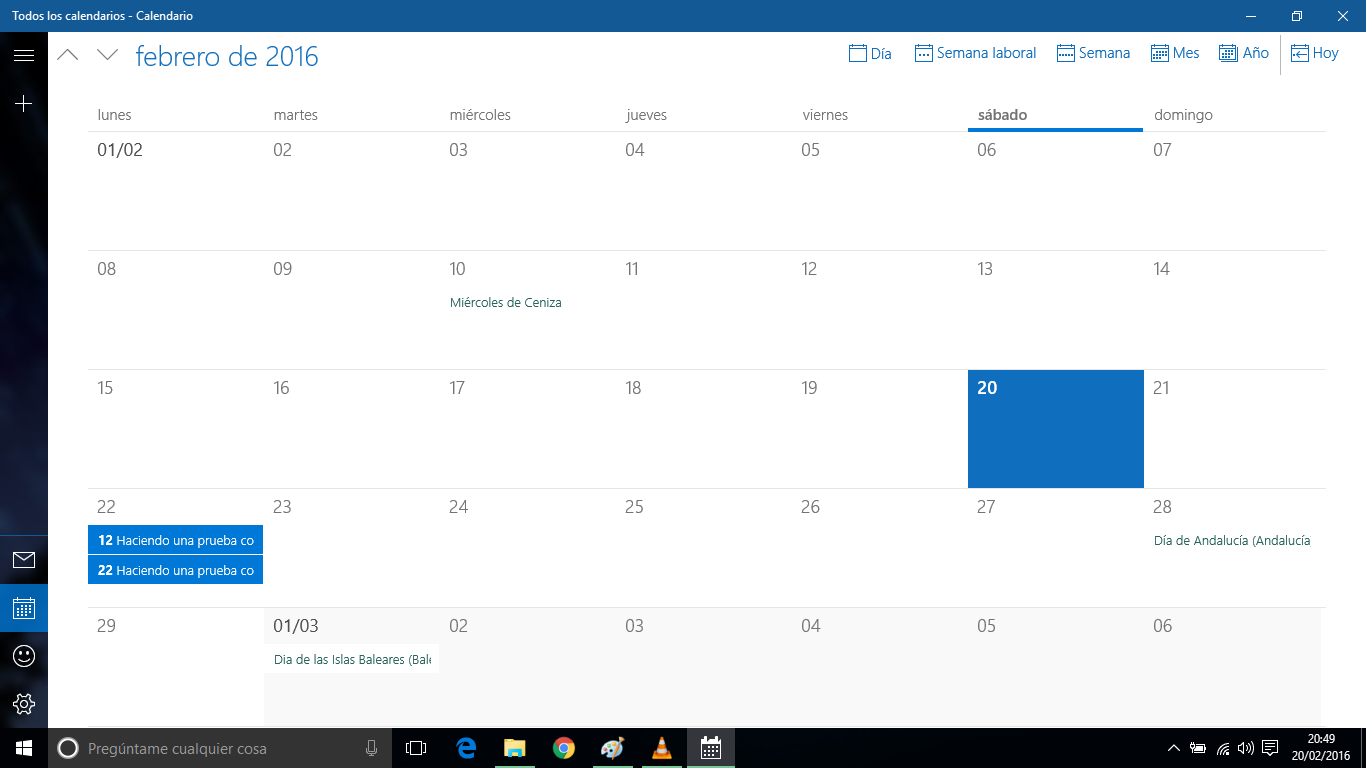The width and height of the screenshot is (1366, 768).
Task: Click the plus icon to add new event
Action: coord(24,103)
